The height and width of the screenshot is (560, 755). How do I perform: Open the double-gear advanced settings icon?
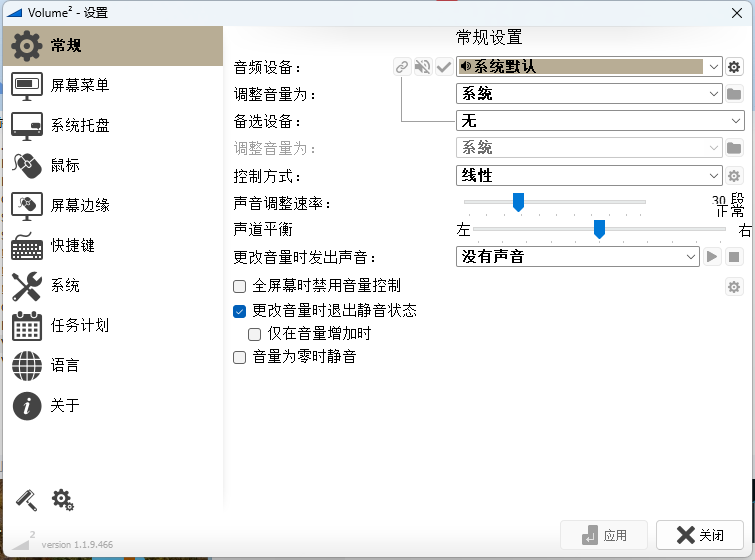[x=63, y=499]
